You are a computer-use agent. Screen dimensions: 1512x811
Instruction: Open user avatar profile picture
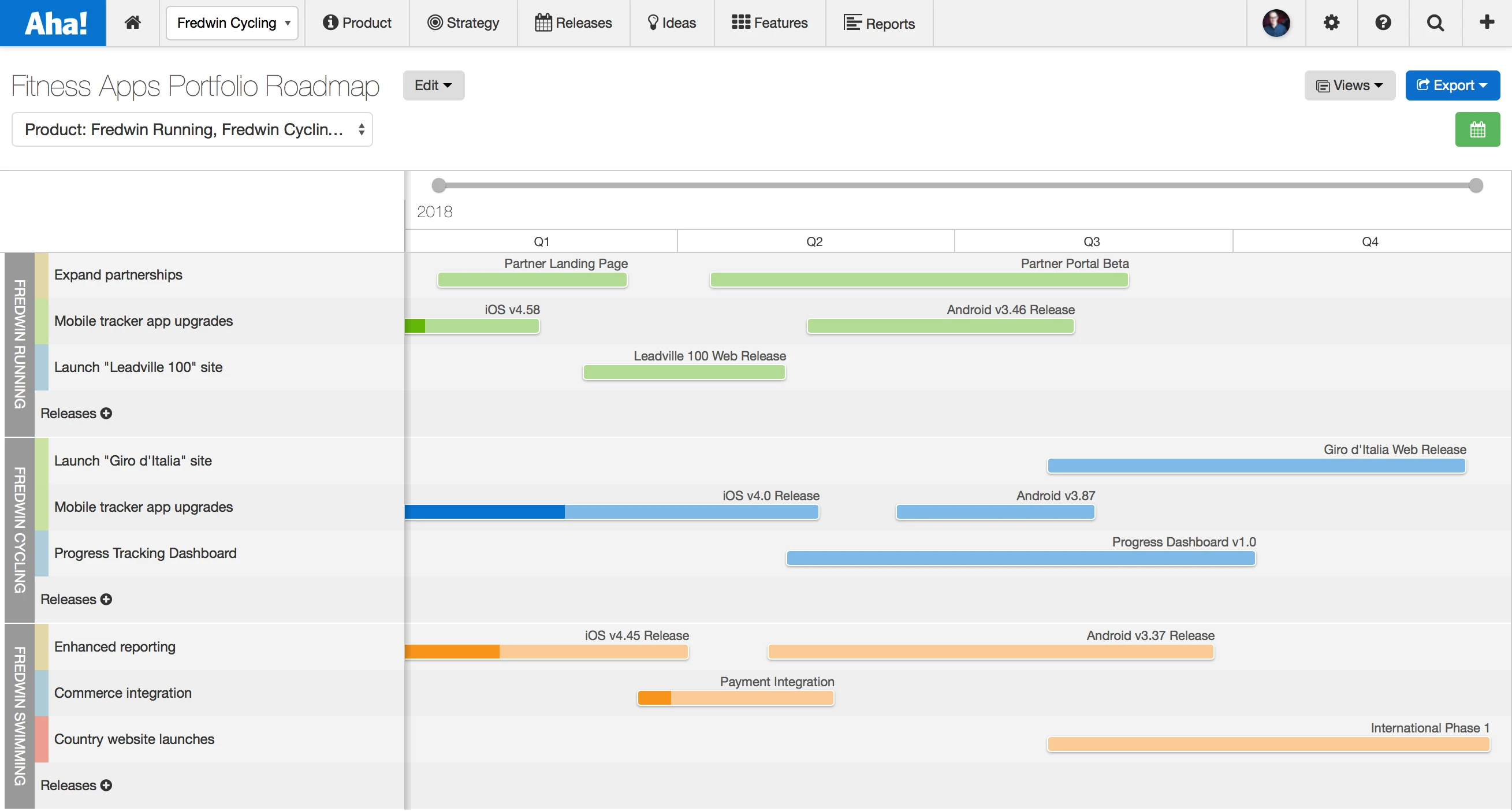coord(1275,23)
